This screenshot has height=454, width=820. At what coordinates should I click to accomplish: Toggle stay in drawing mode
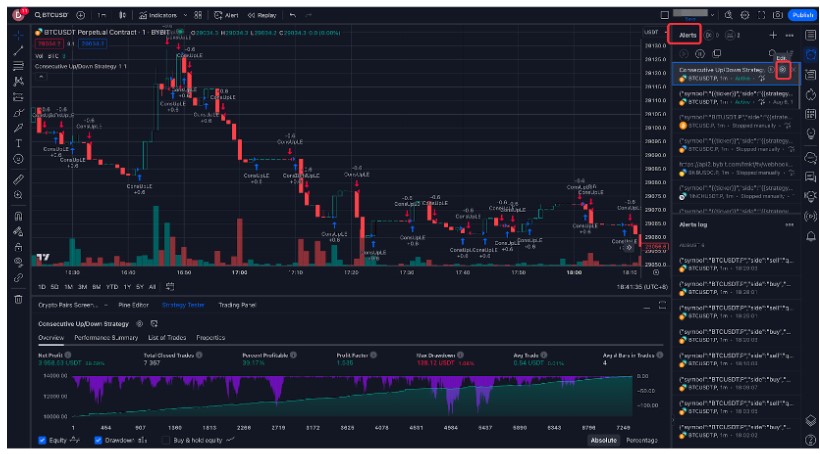18,231
